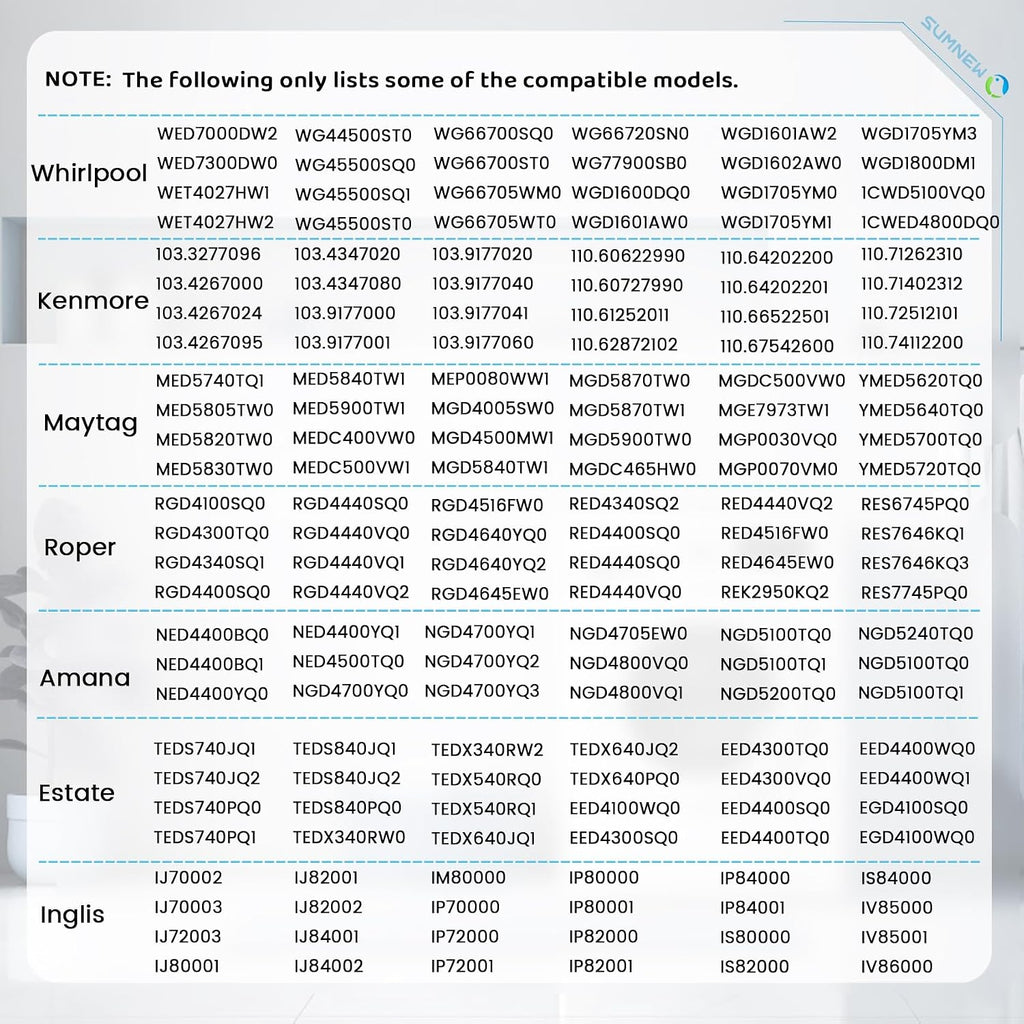Click Estate model TEDS740JQ1

click(204, 748)
